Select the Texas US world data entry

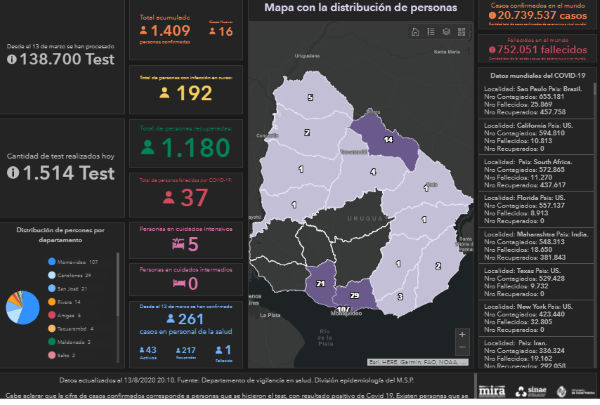click(536, 282)
